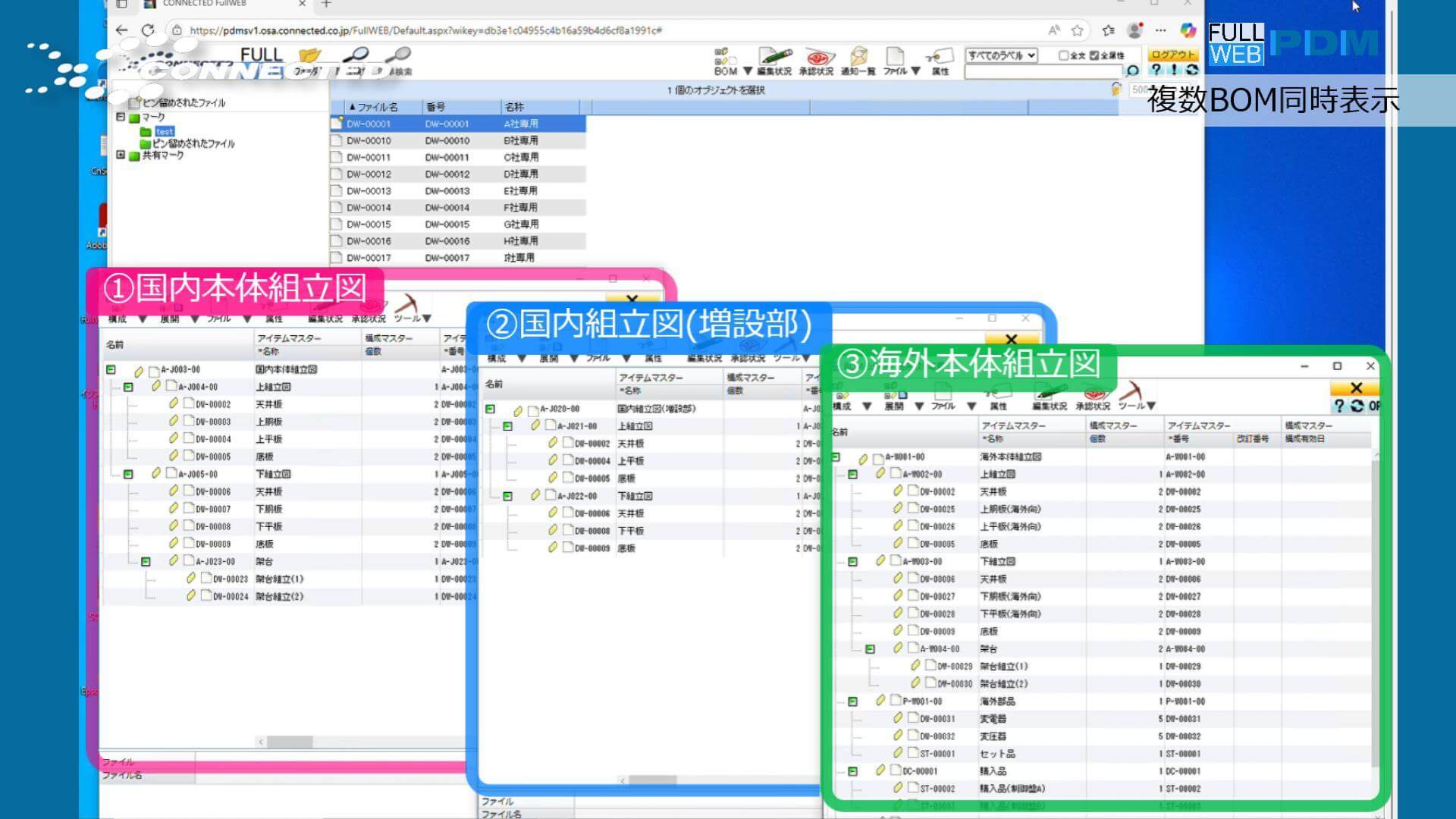Open the すべてのラベル dropdown
The width and height of the screenshot is (1456, 819).
1001,55
